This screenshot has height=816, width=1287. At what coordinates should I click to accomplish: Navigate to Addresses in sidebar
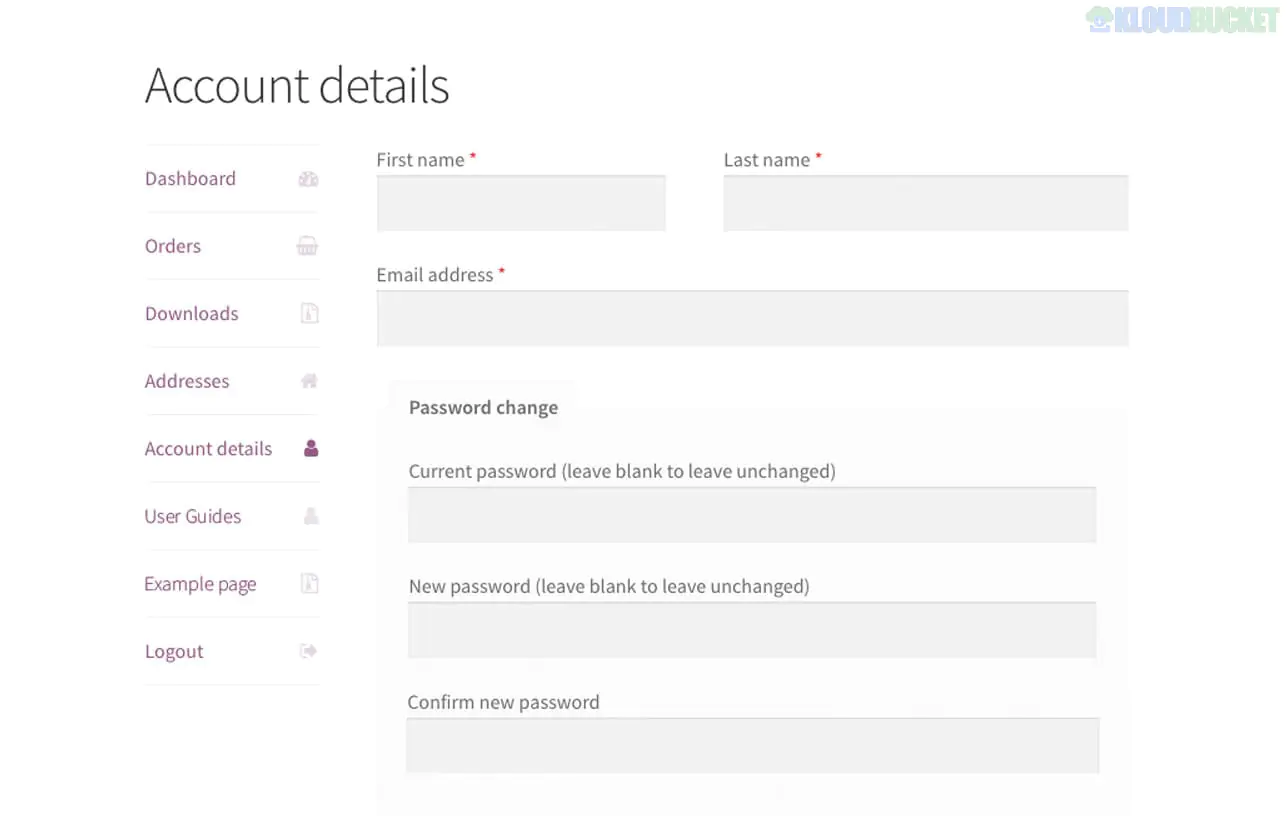coord(187,381)
